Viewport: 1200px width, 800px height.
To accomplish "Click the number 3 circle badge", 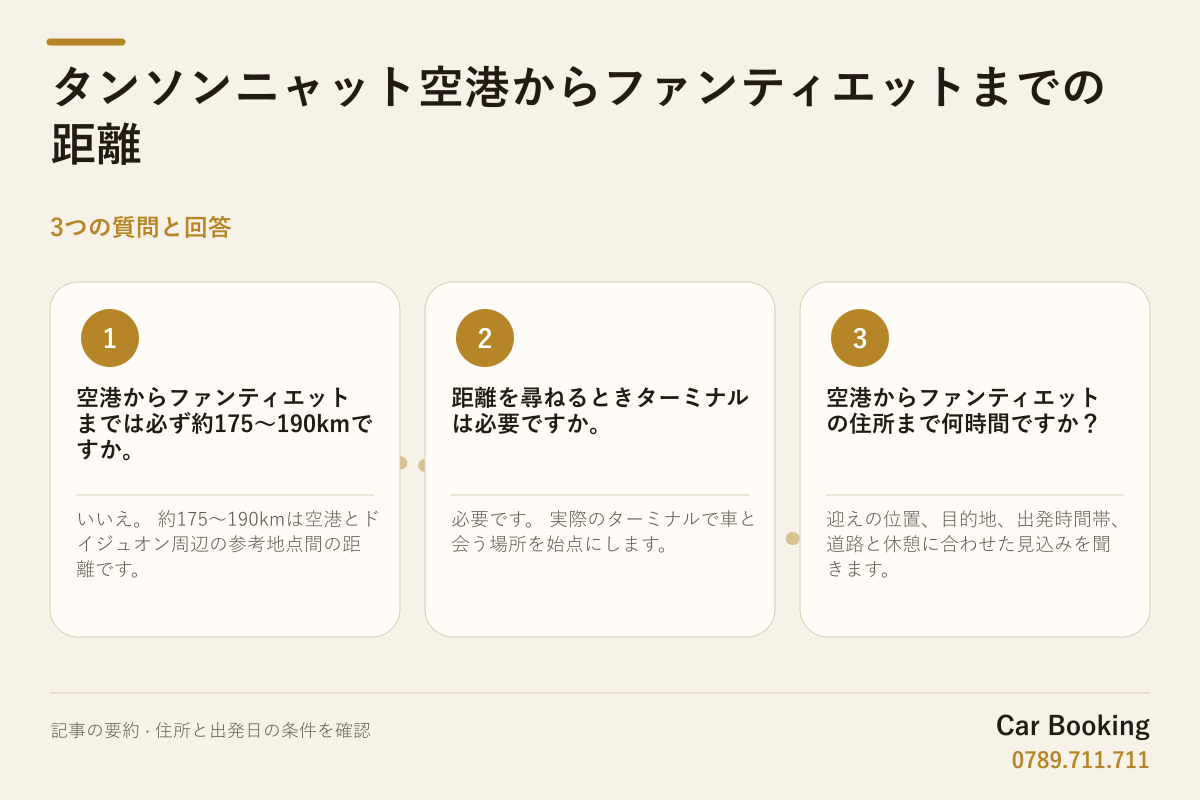I will click(860, 338).
